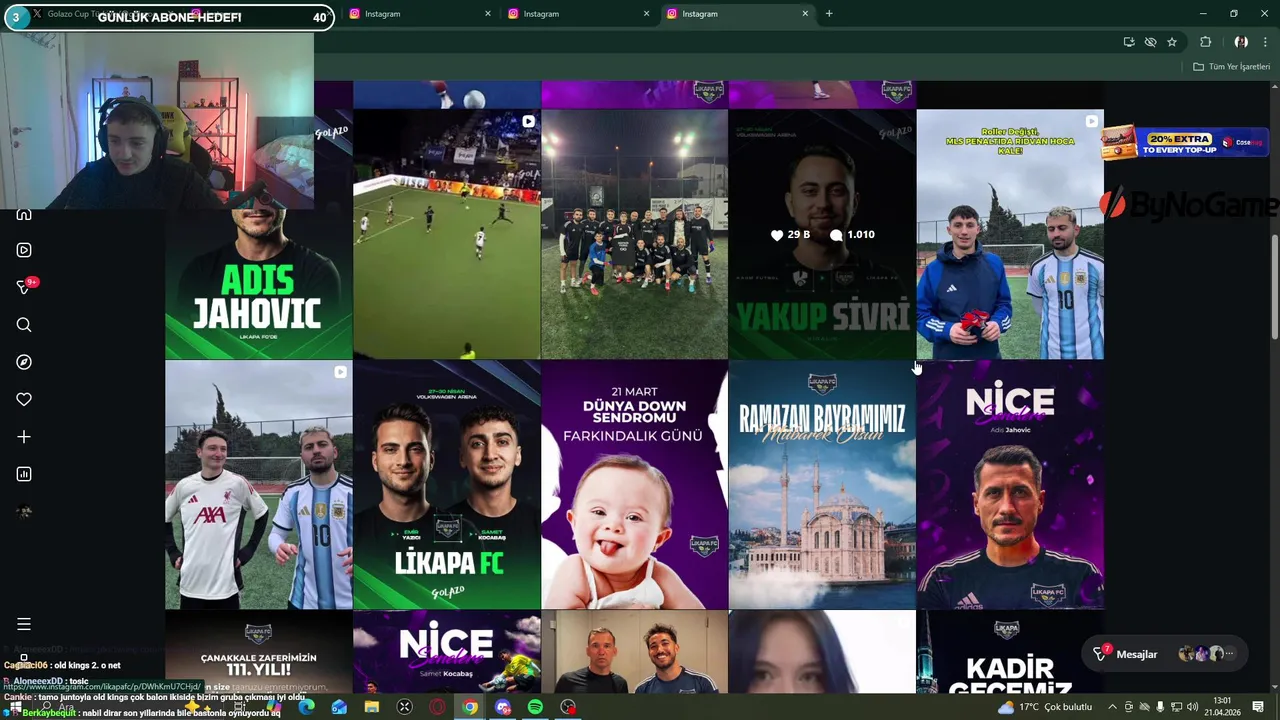Open the Dashboard chart icon in the sidebar
Viewport: 1280px width, 720px height.
(x=24, y=474)
